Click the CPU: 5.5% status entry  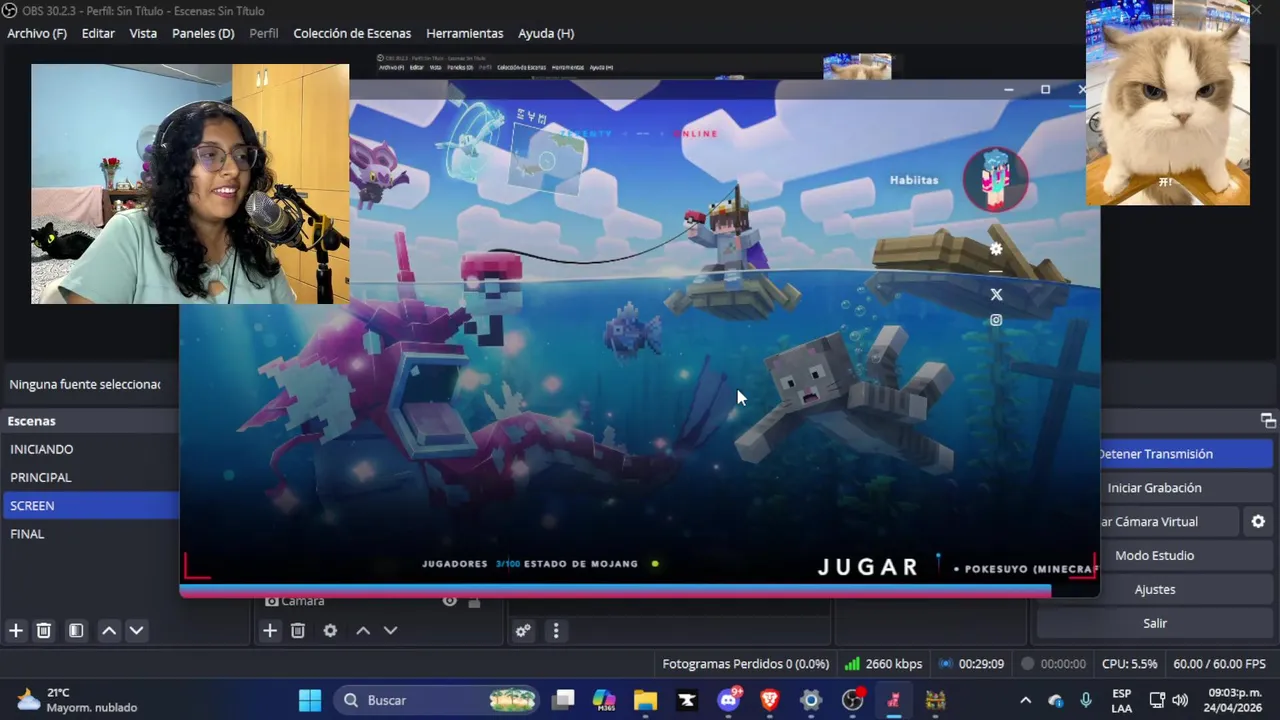(1129, 664)
